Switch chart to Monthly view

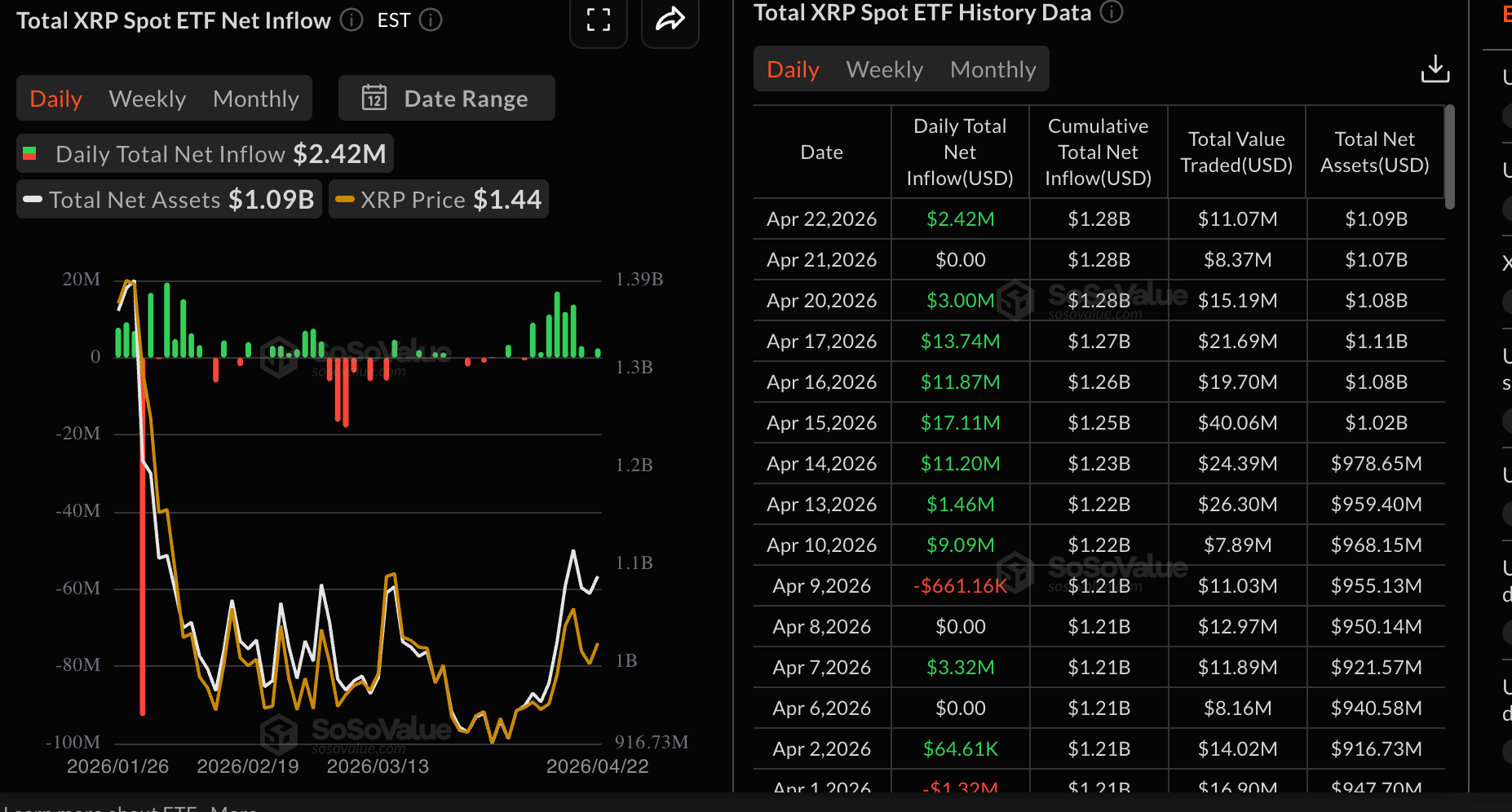[255, 99]
